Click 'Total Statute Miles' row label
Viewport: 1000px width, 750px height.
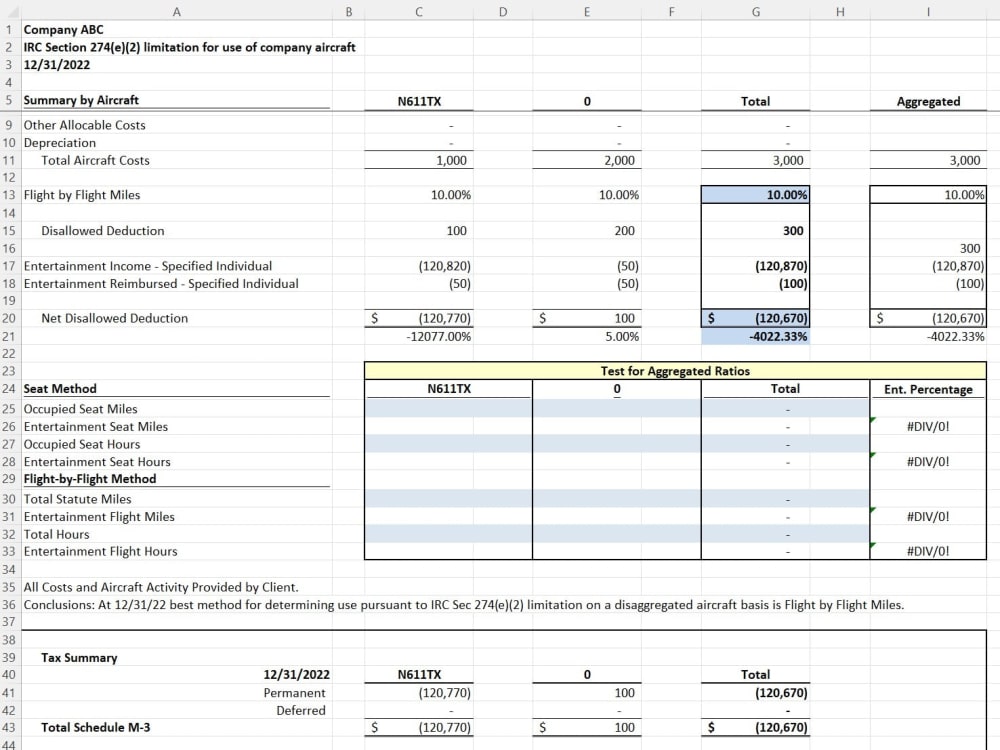(x=77, y=499)
